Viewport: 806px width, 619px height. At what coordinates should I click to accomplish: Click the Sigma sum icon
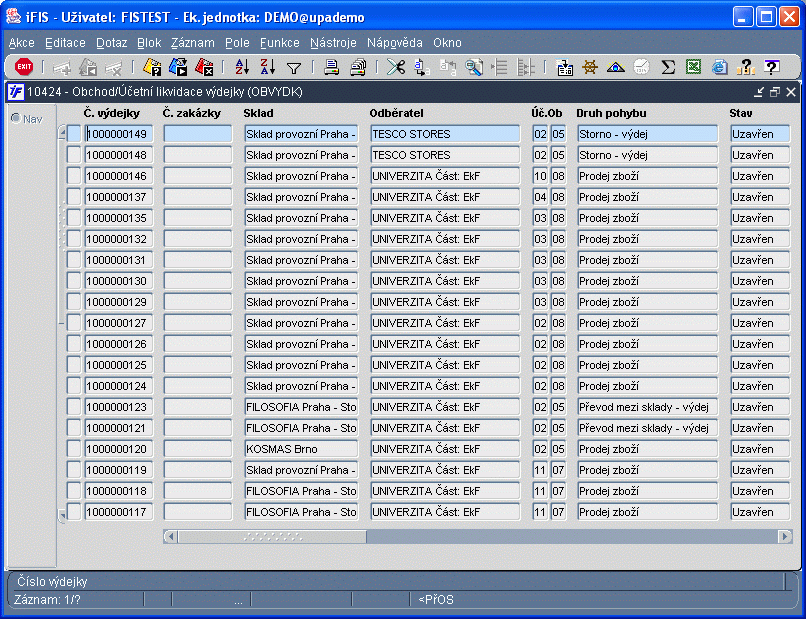tap(668, 67)
